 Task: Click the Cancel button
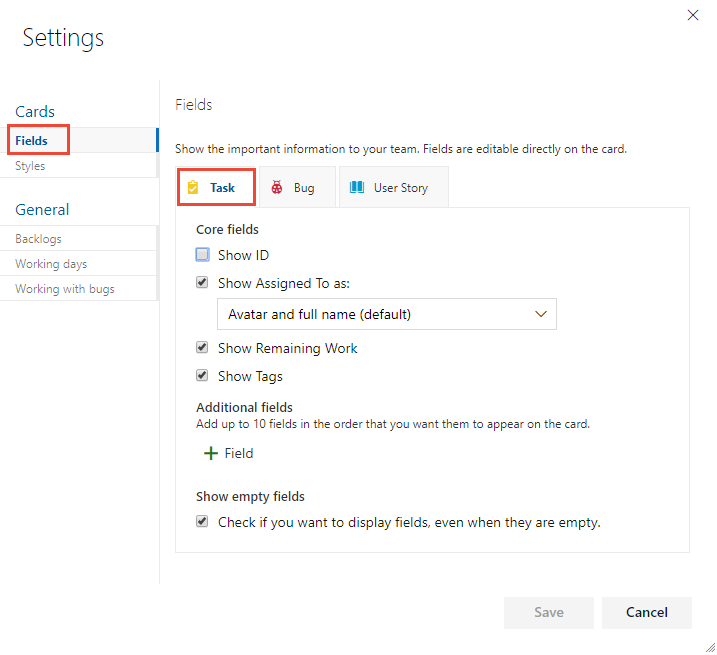pyautogui.click(x=647, y=612)
